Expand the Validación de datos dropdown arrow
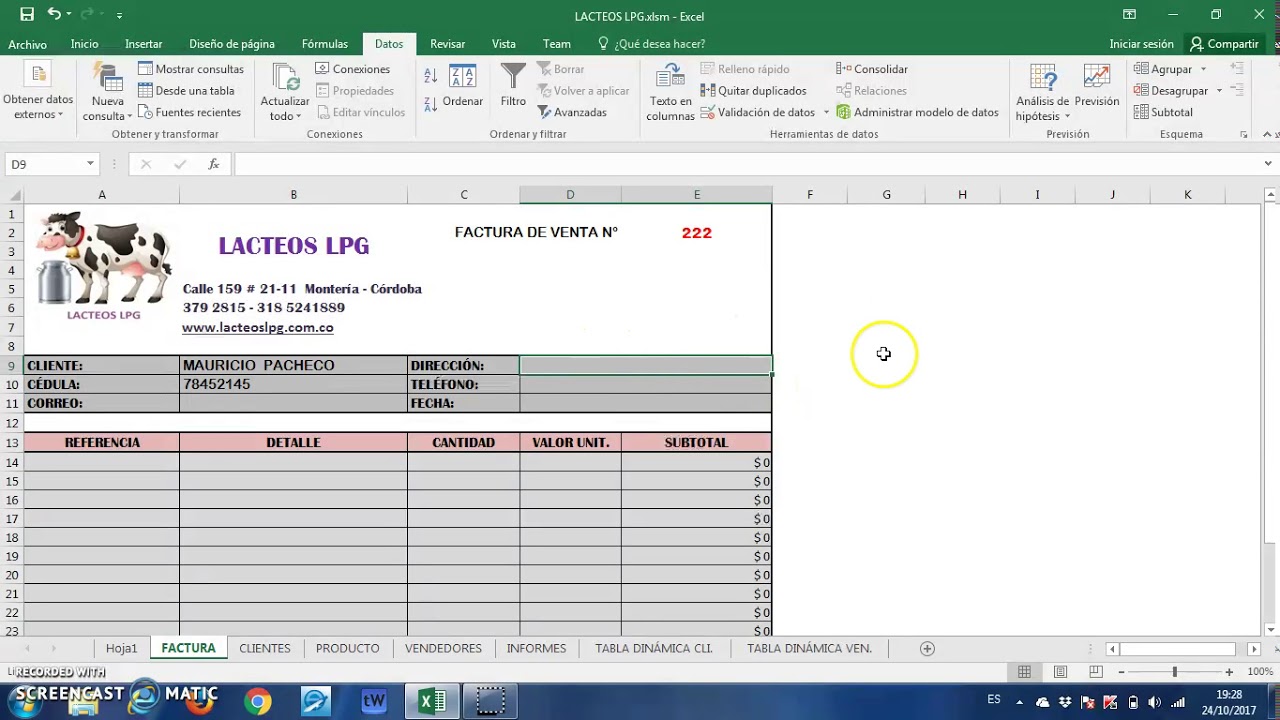The image size is (1280, 720). 826,112
